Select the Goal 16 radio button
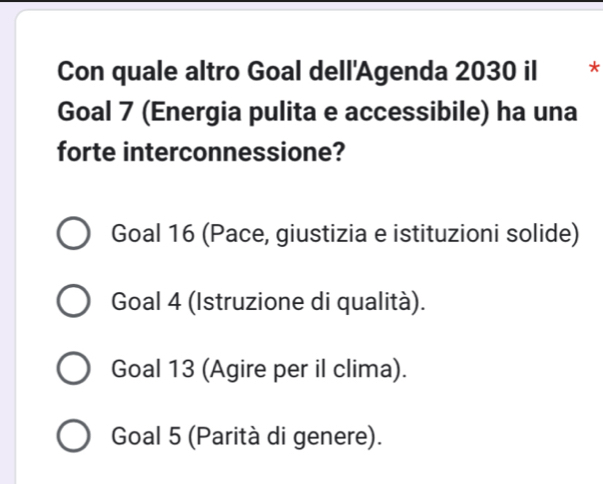603x484 pixels. click(74, 236)
